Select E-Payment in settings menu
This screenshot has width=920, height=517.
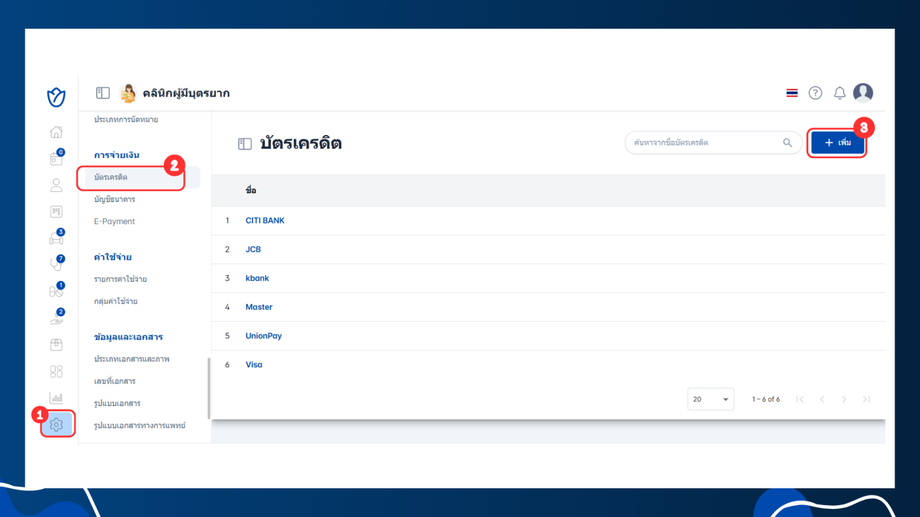(x=114, y=221)
